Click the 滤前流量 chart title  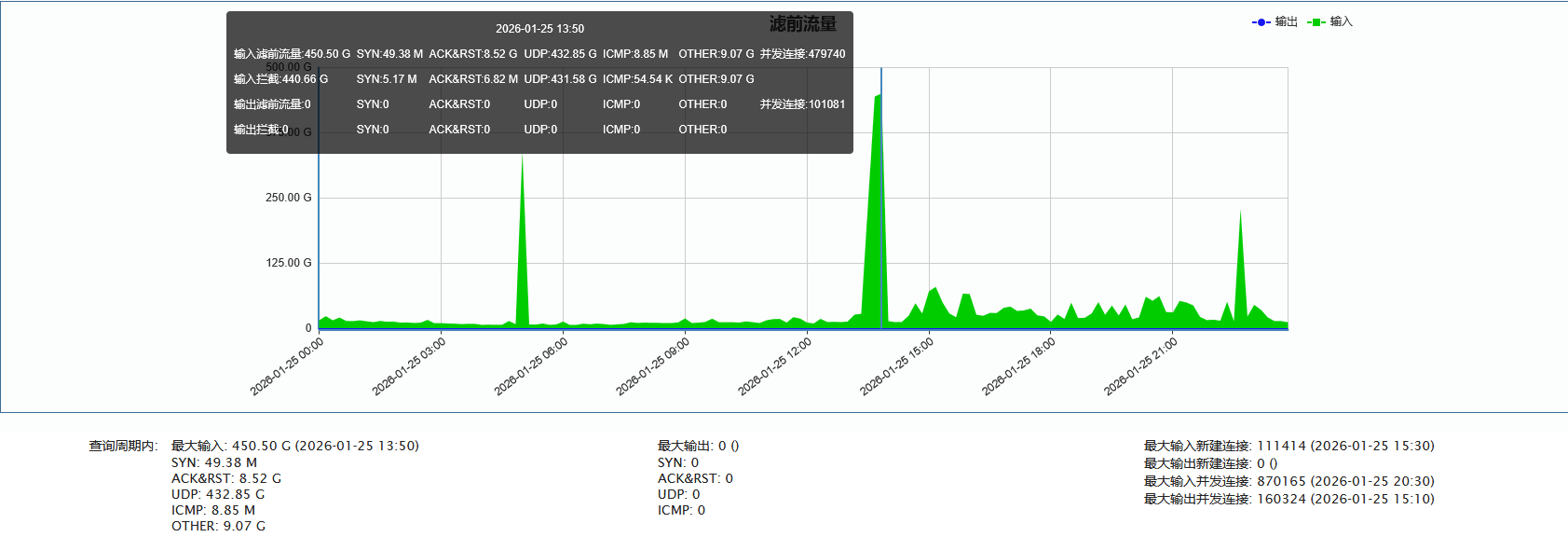802,24
